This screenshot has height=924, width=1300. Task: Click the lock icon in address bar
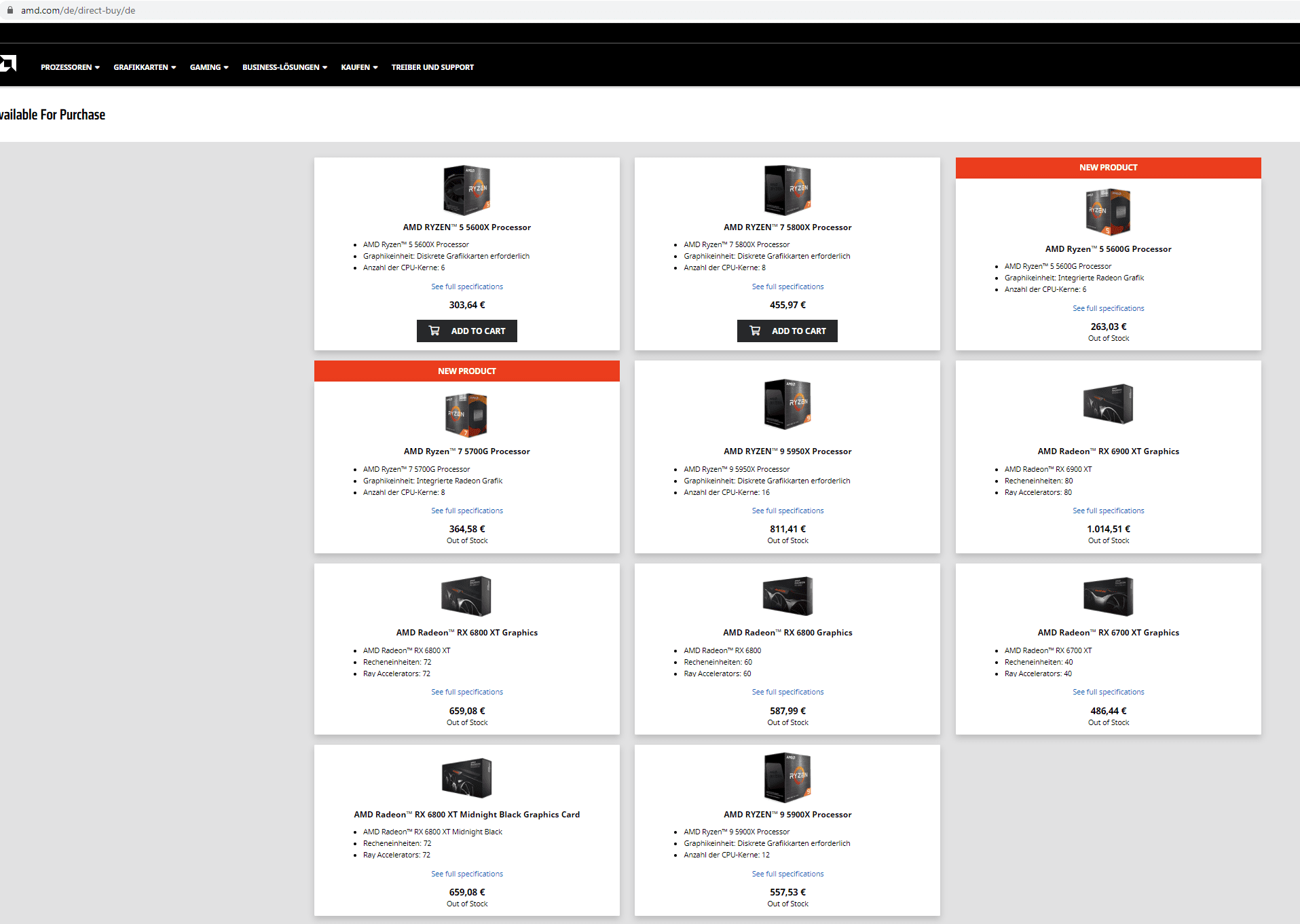(x=10, y=10)
